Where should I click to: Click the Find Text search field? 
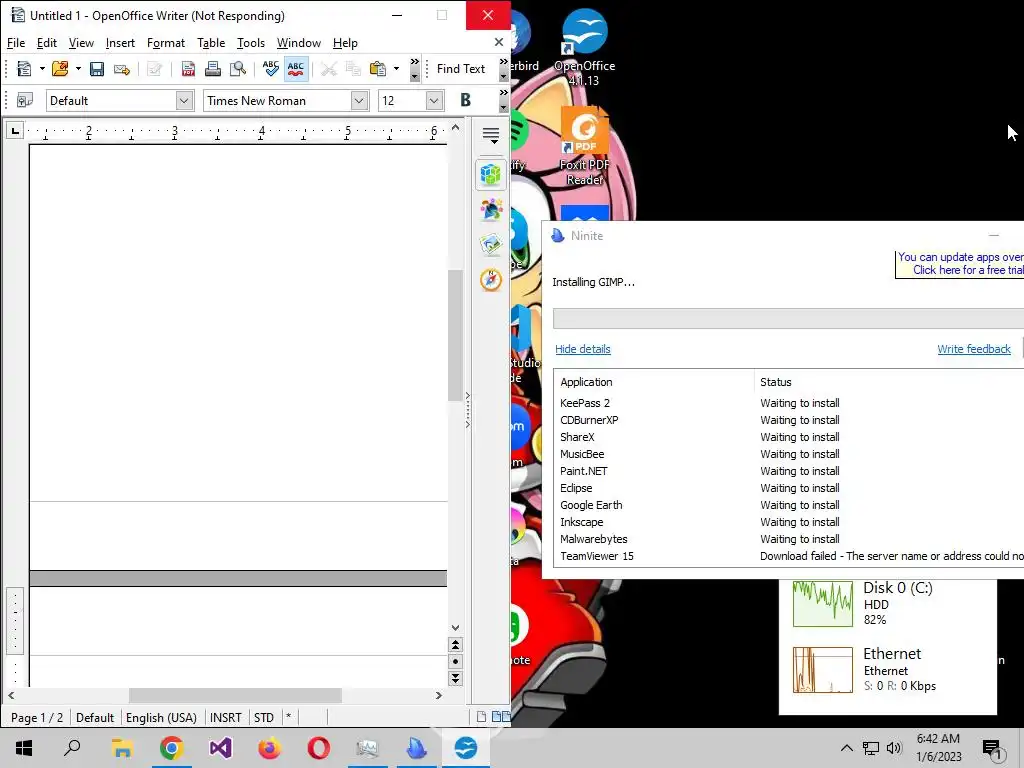461,69
